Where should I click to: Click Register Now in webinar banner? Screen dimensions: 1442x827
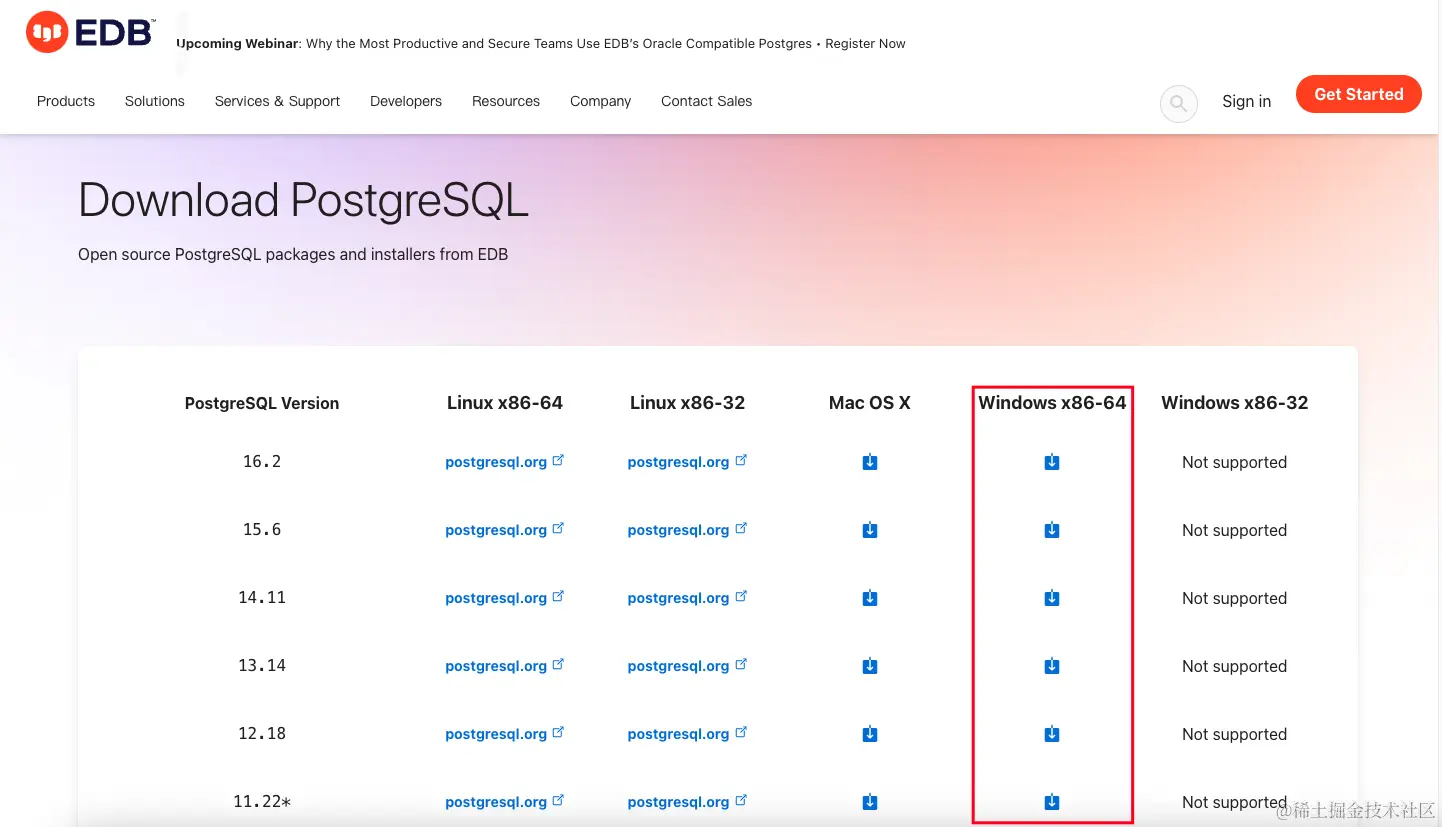click(865, 44)
